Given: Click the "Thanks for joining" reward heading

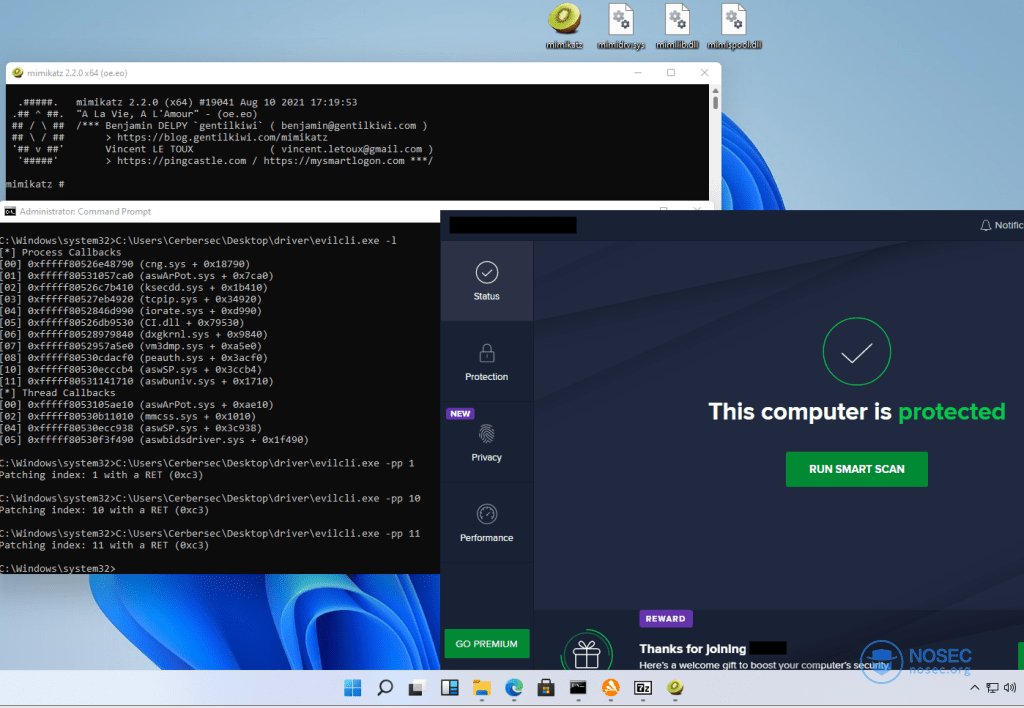Looking at the screenshot, I should pyautogui.click(x=692, y=649).
